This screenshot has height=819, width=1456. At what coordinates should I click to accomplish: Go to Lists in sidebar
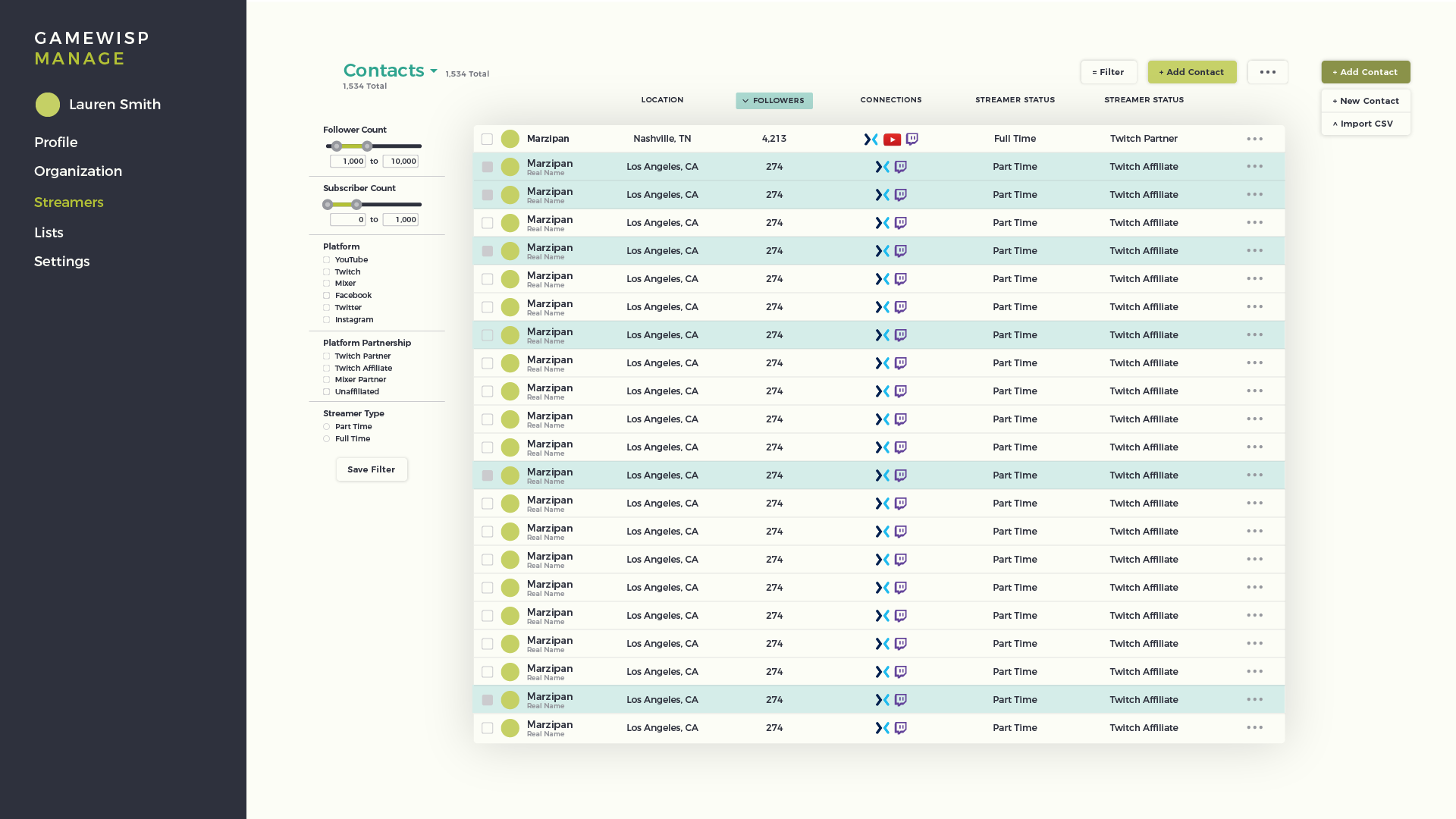pos(49,233)
